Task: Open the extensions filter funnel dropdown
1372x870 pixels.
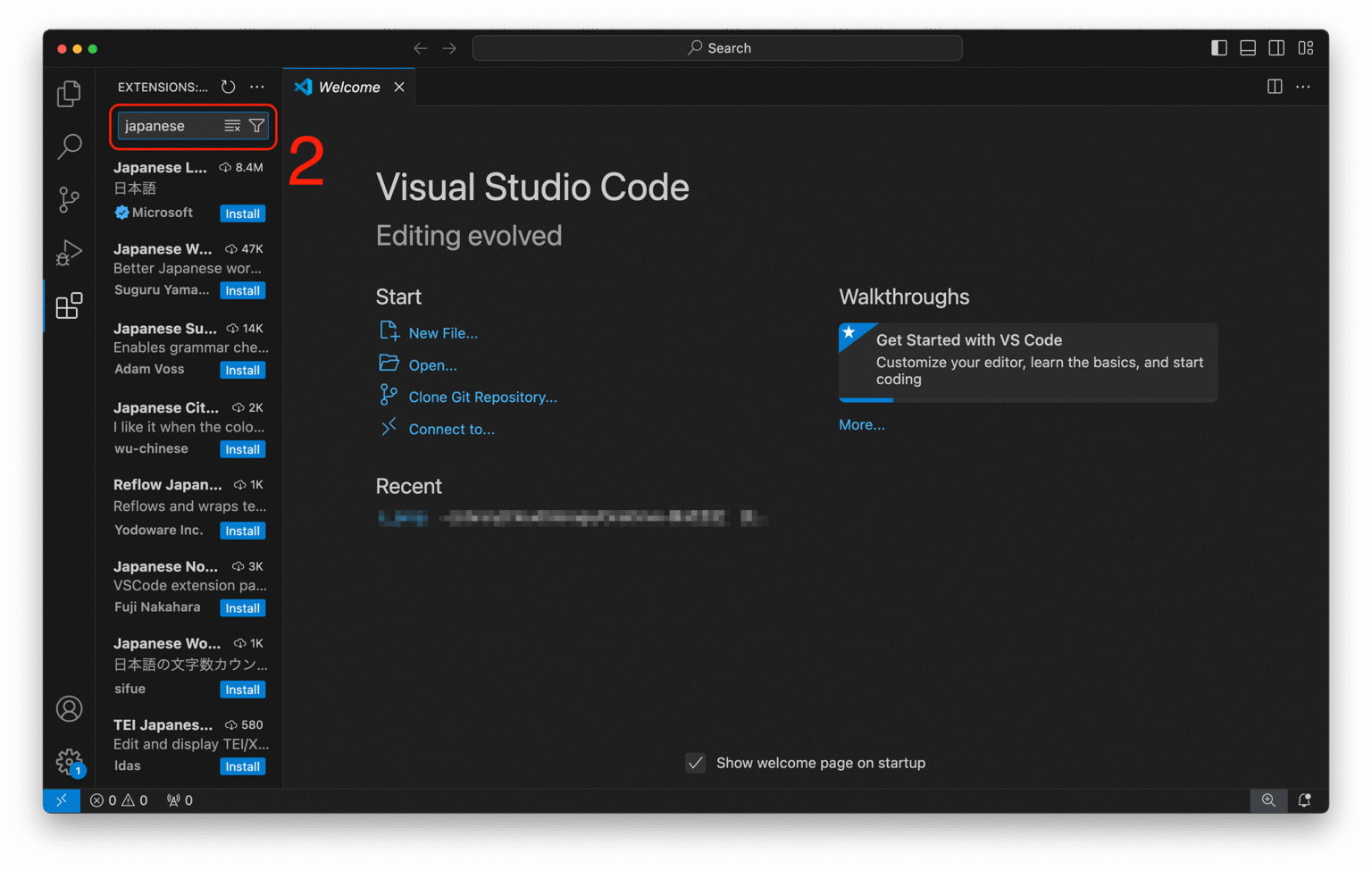Action: tap(257, 126)
